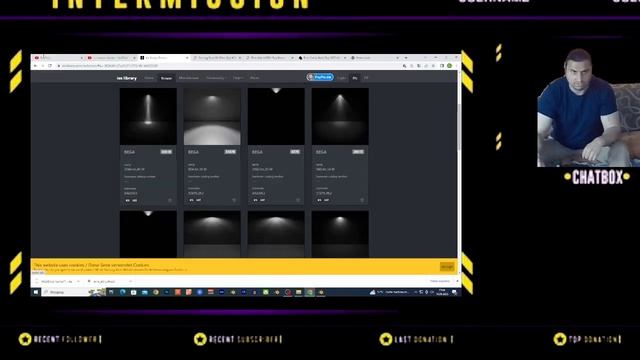Screen dimensions: 640x360
Task: Click the ies library site logo
Action: coord(127,78)
